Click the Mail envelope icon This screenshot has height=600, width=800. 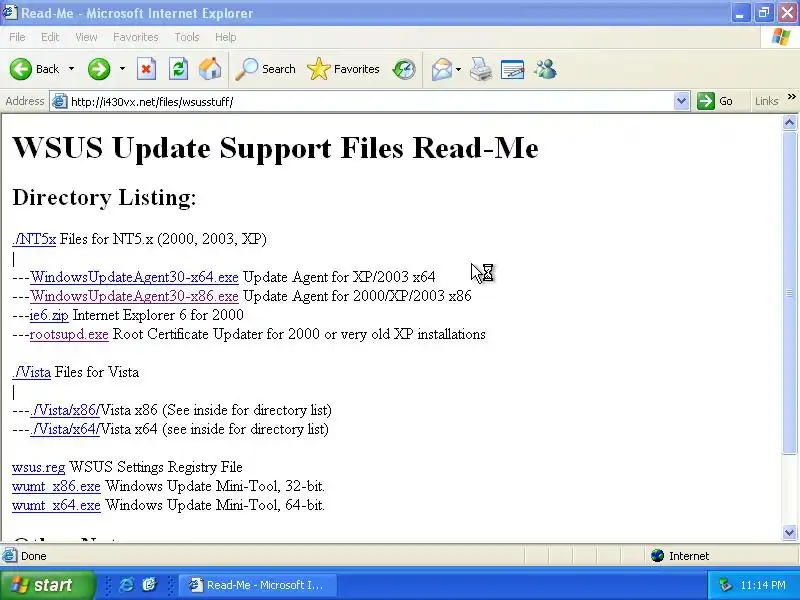pyautogui.click(x=442, y=69)
